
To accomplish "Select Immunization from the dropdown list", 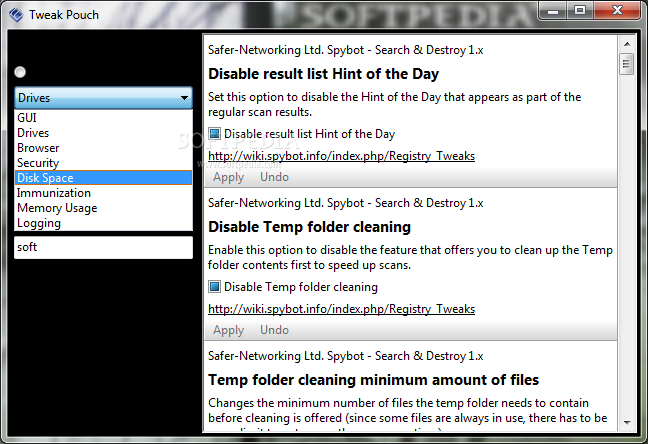I will (x=54, y=193).
